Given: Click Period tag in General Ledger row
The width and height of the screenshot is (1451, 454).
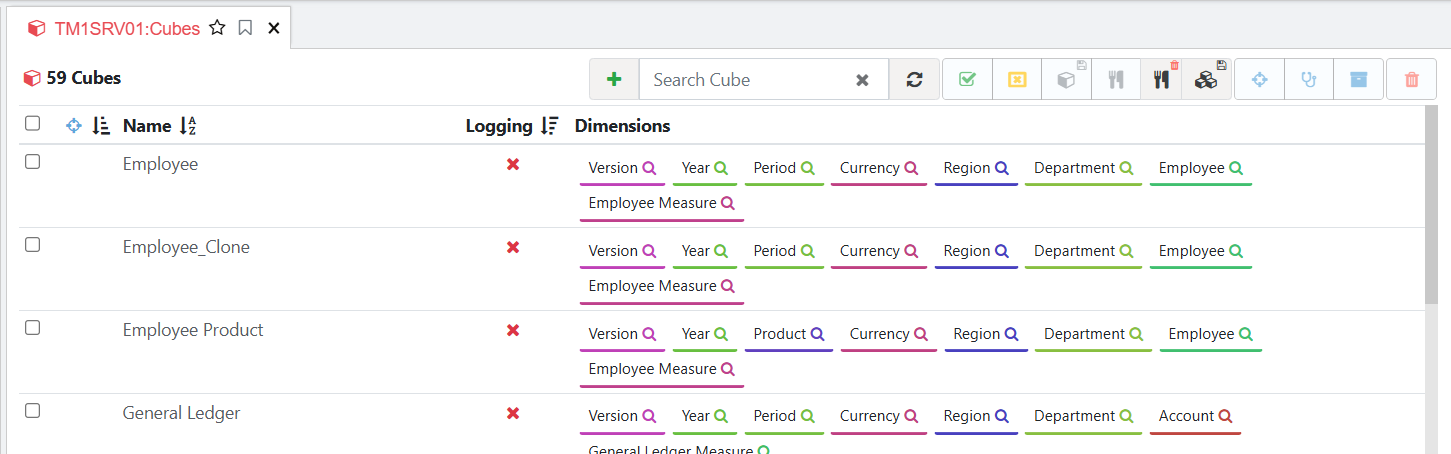Looking at the screenshot, I should click(x=784, y=416).
